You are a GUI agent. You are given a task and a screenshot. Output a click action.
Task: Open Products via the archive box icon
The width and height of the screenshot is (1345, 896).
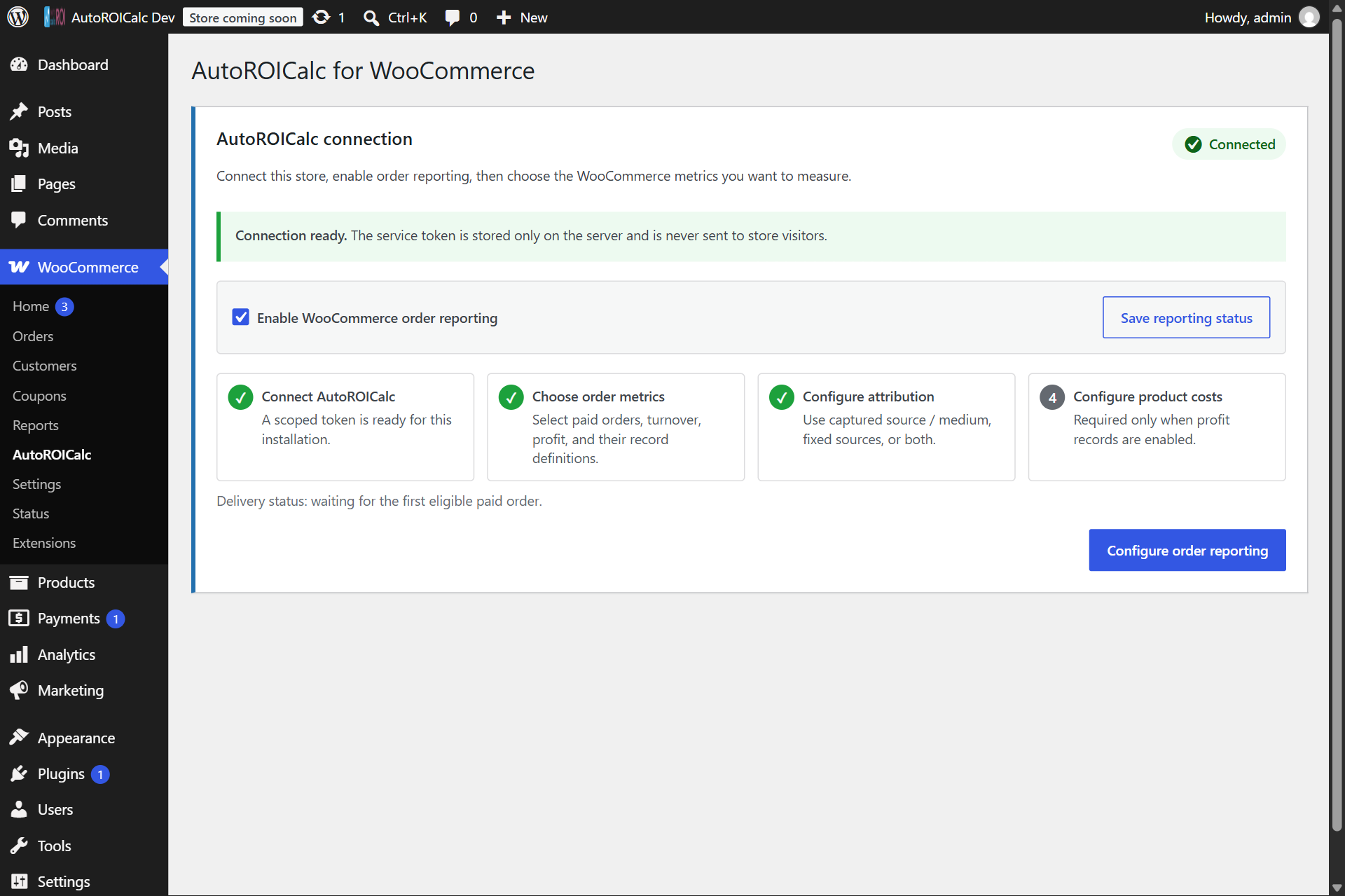[19, 582]
